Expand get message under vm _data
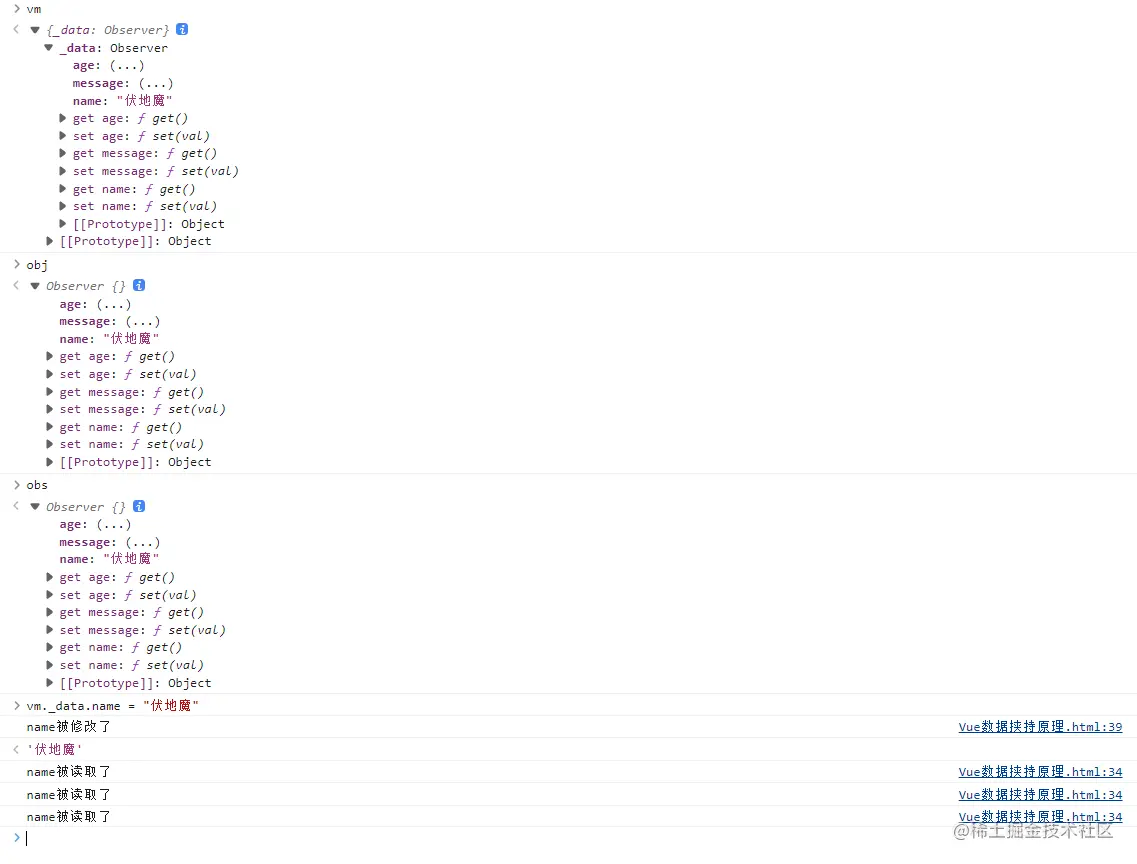The height and width of the screenshot is (864, 1137). pyautogui.click(x=62, y=153)
